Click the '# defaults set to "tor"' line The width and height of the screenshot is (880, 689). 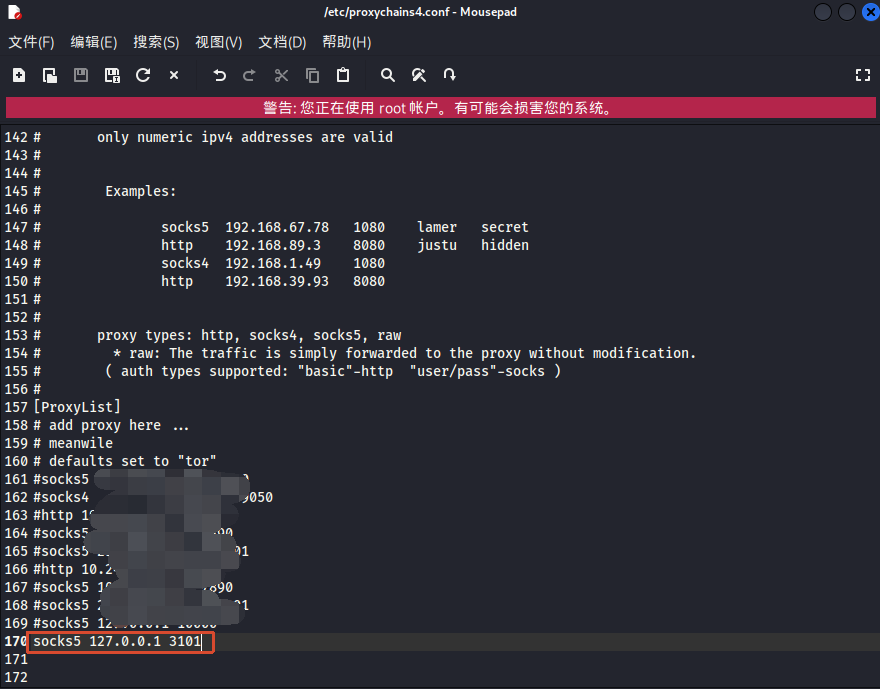[125, 461]
